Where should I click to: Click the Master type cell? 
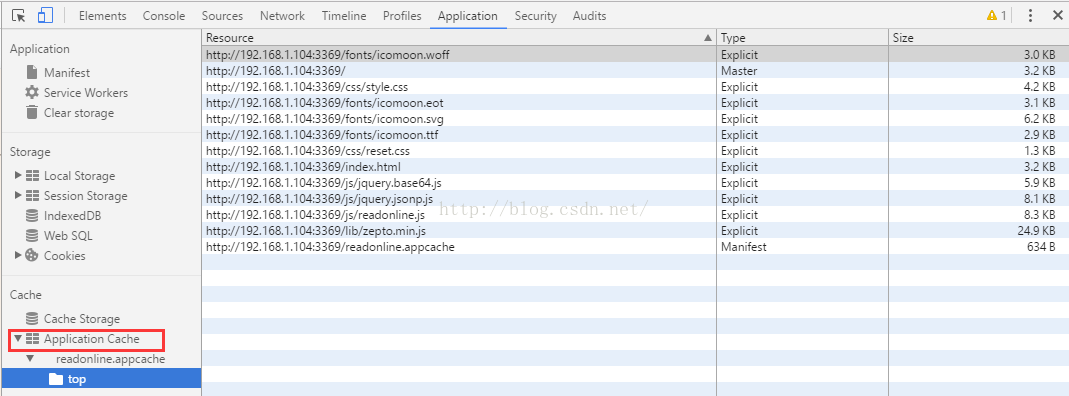(802, 70)
